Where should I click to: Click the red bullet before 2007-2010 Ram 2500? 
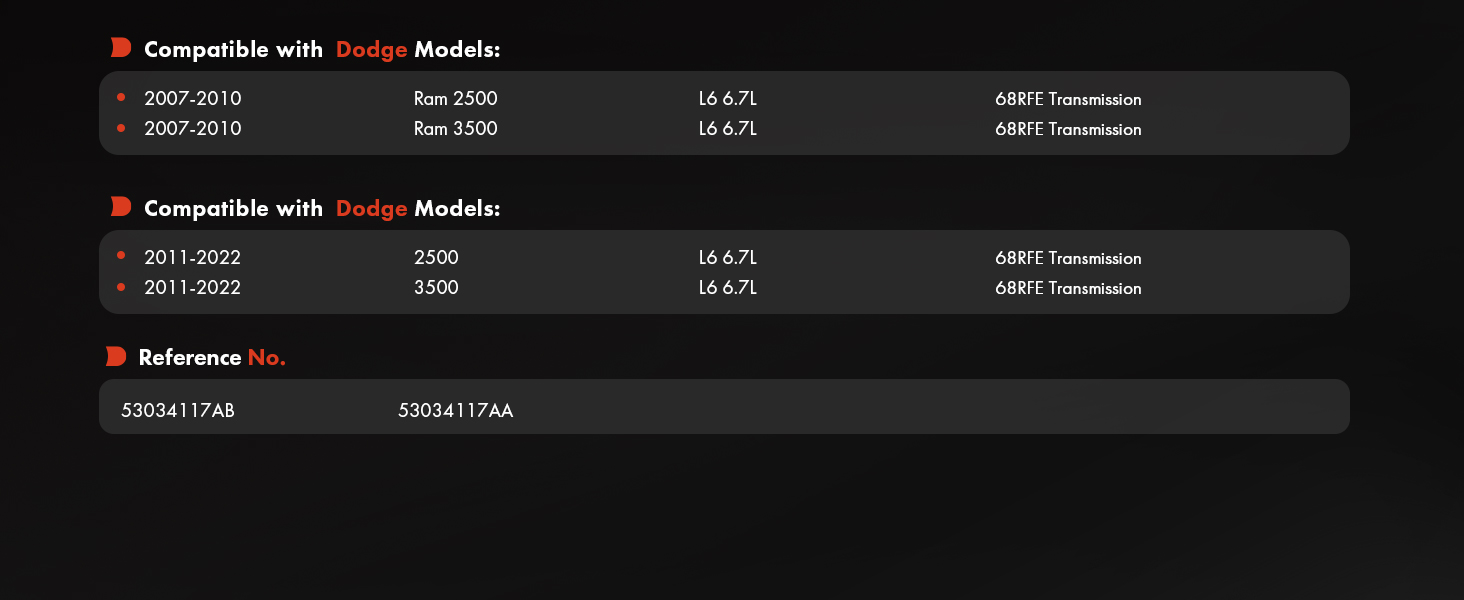click(x=121, y=97)
